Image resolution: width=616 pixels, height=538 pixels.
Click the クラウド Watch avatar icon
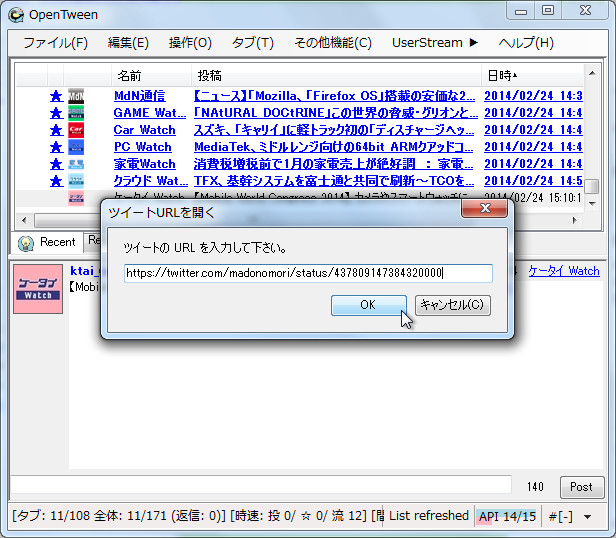[x=76, y=181]
